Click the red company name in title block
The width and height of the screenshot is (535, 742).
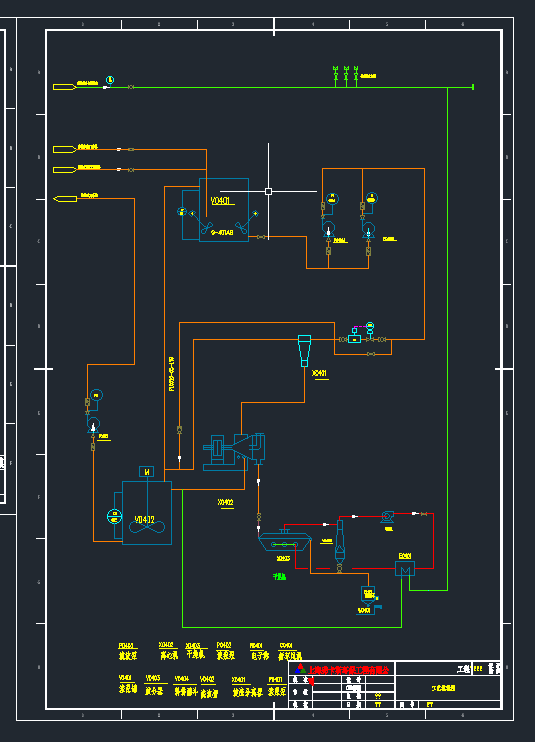click(x=348, y=670)
